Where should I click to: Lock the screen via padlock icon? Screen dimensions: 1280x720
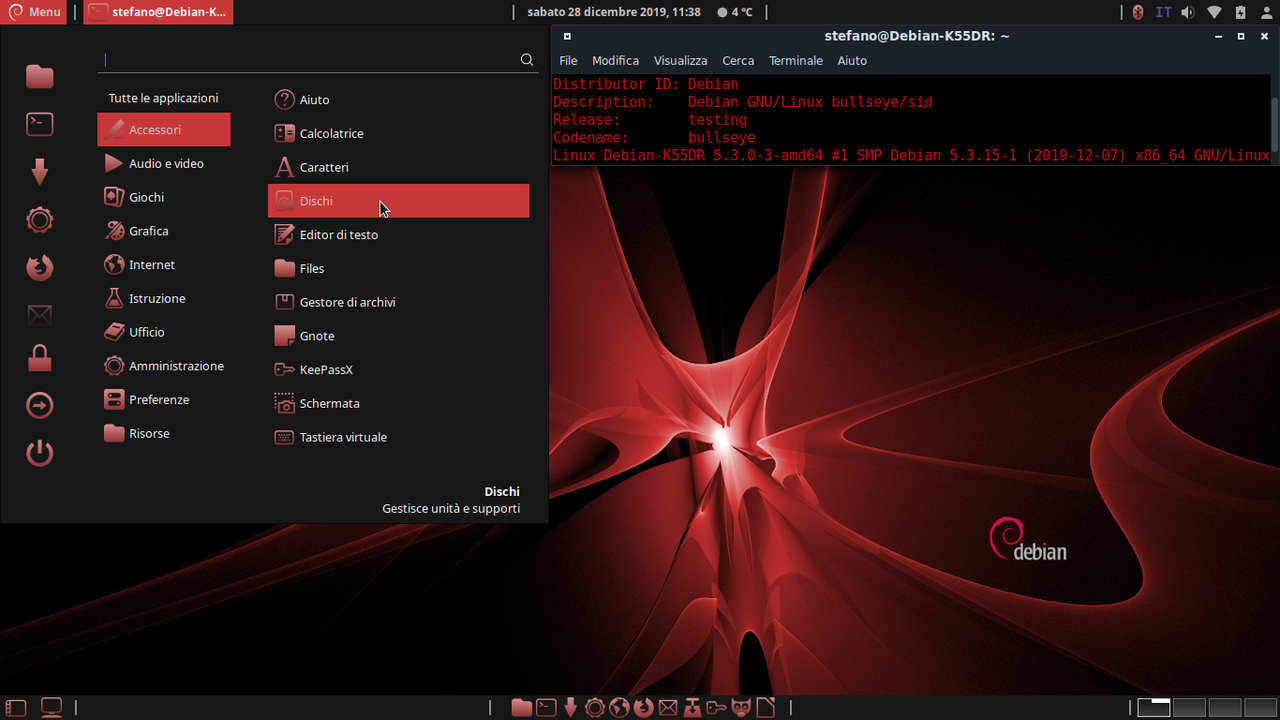[40, 357]
